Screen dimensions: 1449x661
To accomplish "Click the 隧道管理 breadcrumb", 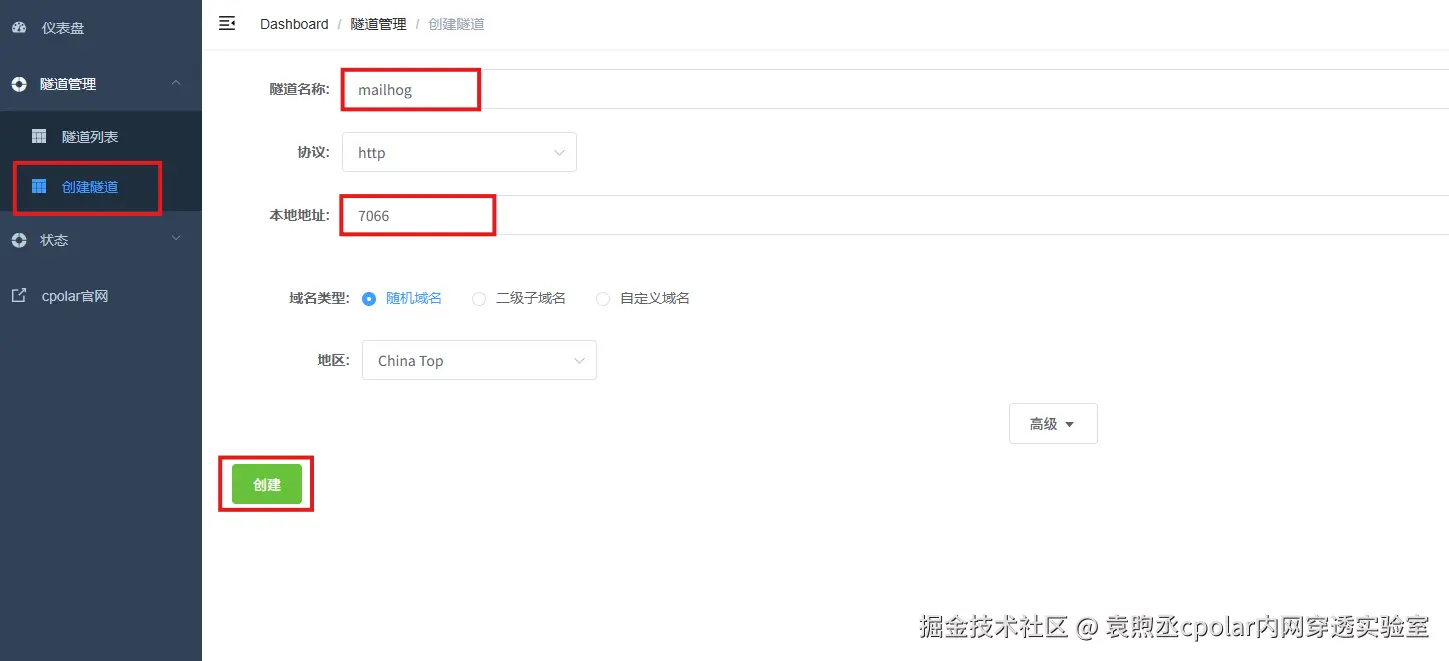I will (378, 24).
